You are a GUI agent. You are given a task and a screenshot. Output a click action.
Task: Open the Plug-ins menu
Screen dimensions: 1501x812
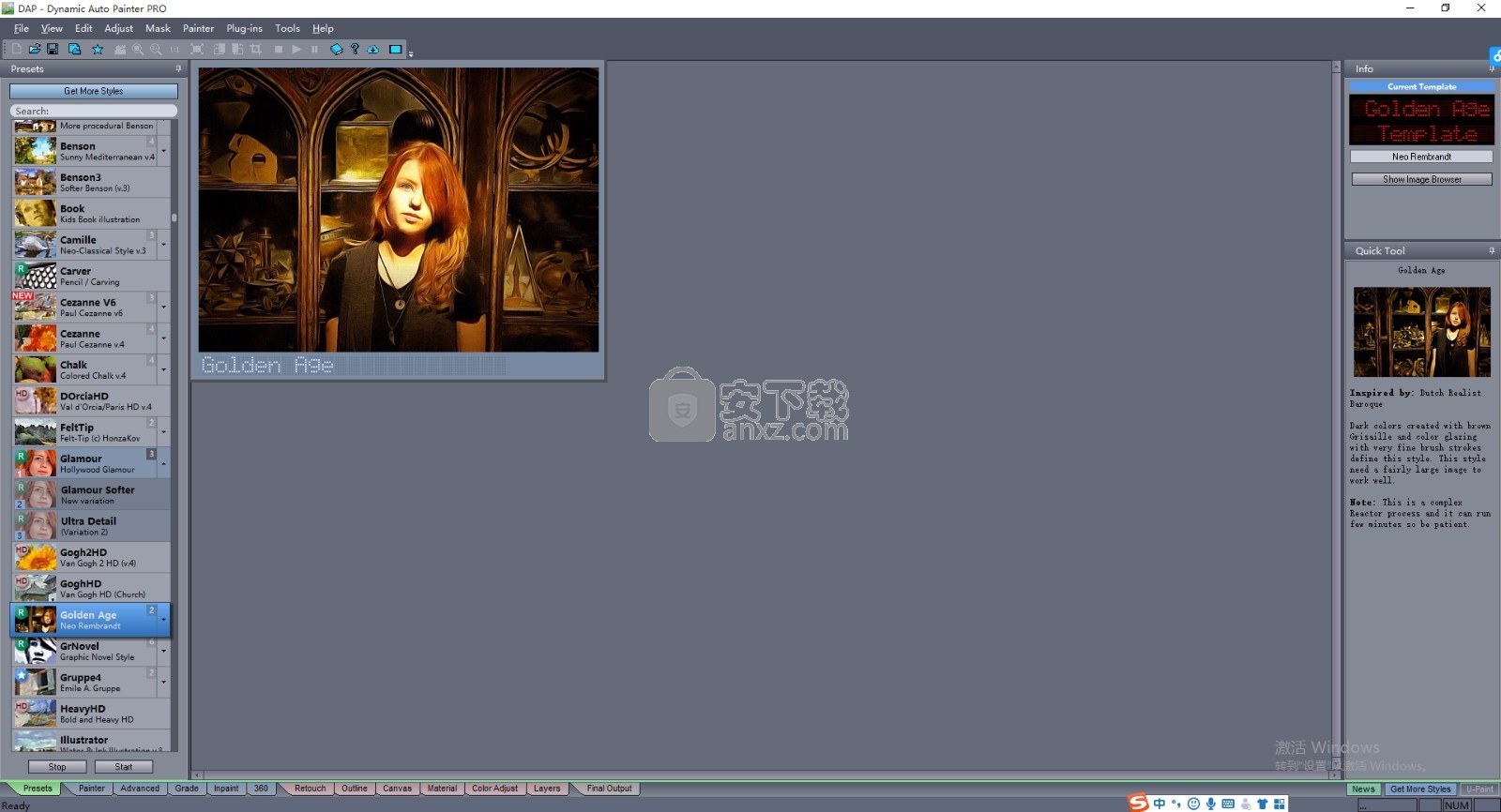(244, 28)
